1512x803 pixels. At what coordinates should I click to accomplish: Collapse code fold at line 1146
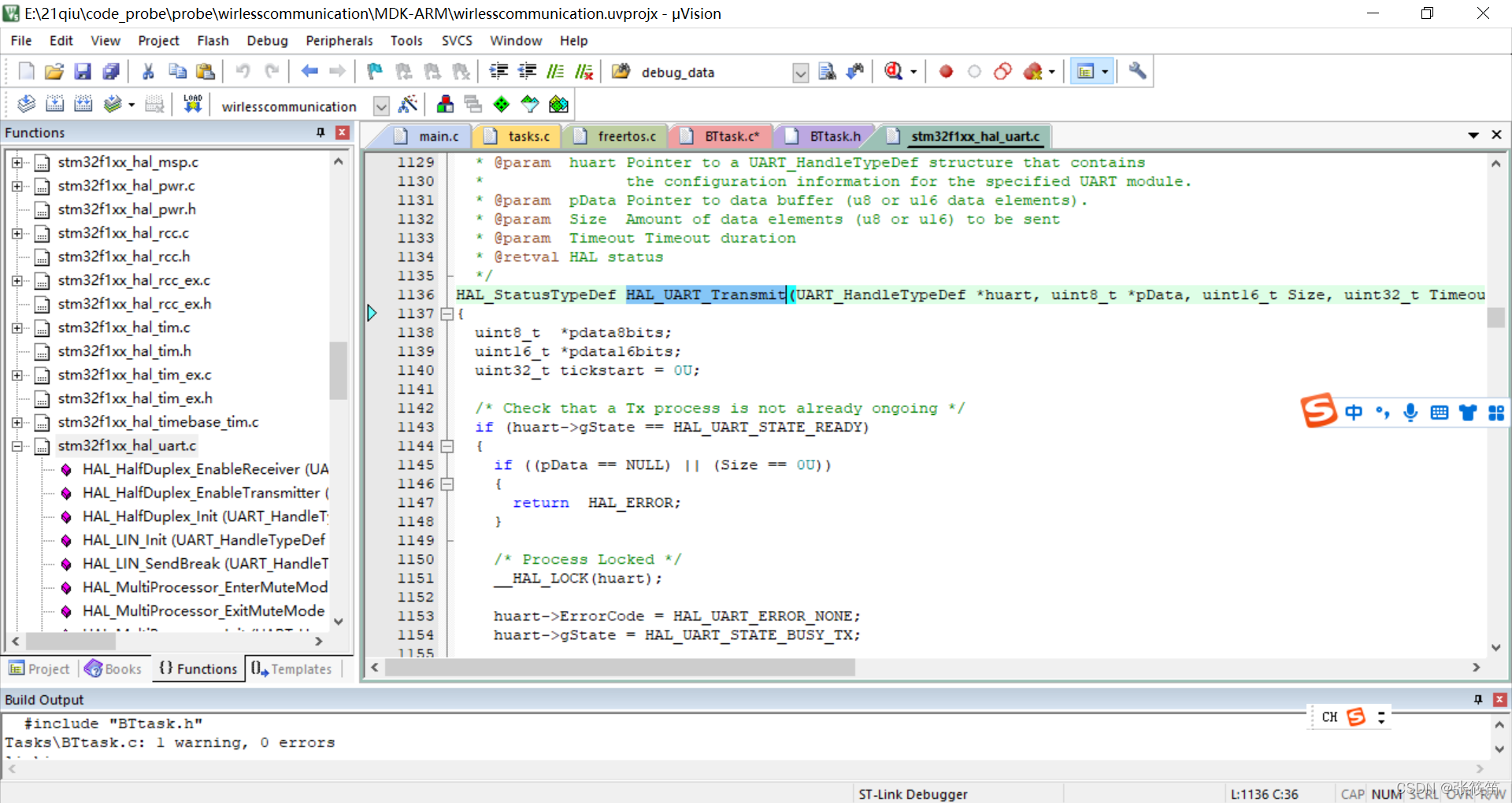click(447, 483)
